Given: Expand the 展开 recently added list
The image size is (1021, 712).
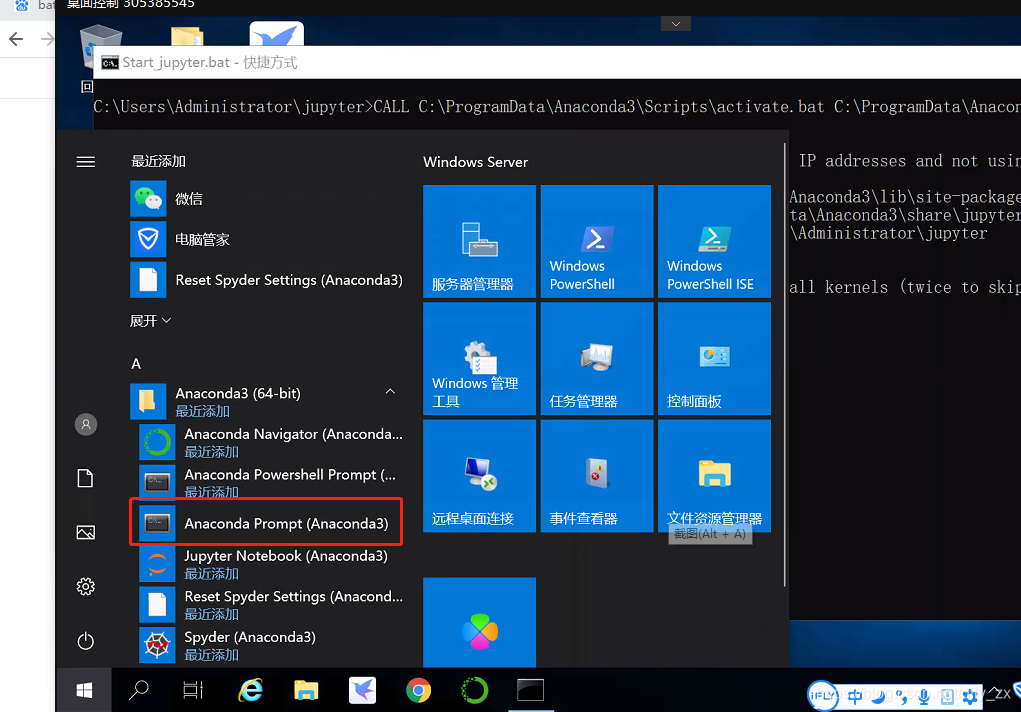Looking at the screenshot, I should coord(150,320).
